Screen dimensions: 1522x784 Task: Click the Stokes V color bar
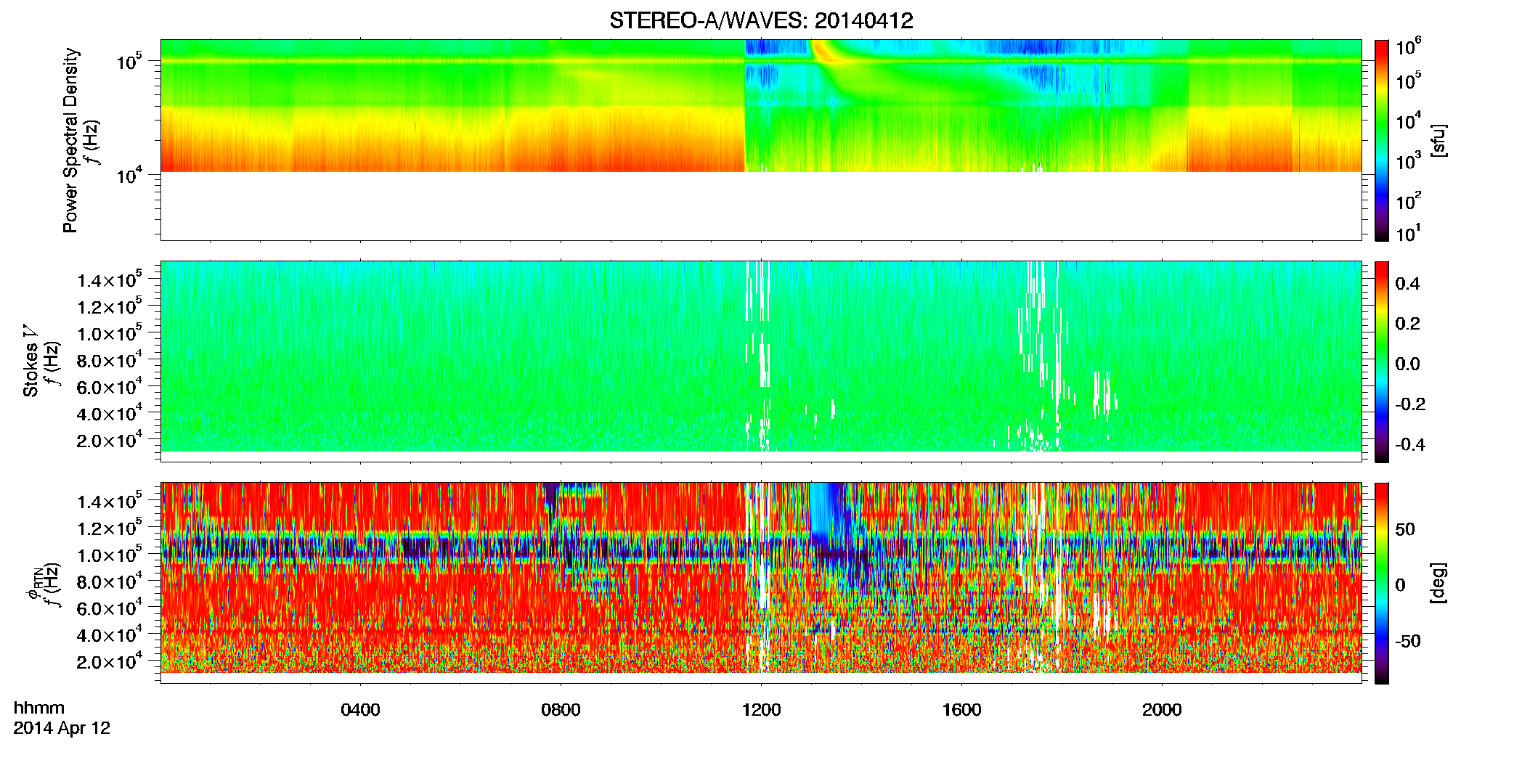click(1382, 362)
